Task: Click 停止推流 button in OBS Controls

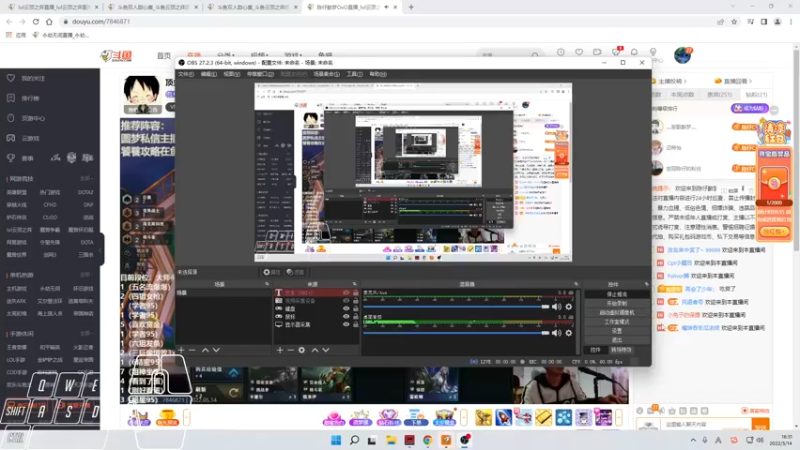Action: pos(617,294)
